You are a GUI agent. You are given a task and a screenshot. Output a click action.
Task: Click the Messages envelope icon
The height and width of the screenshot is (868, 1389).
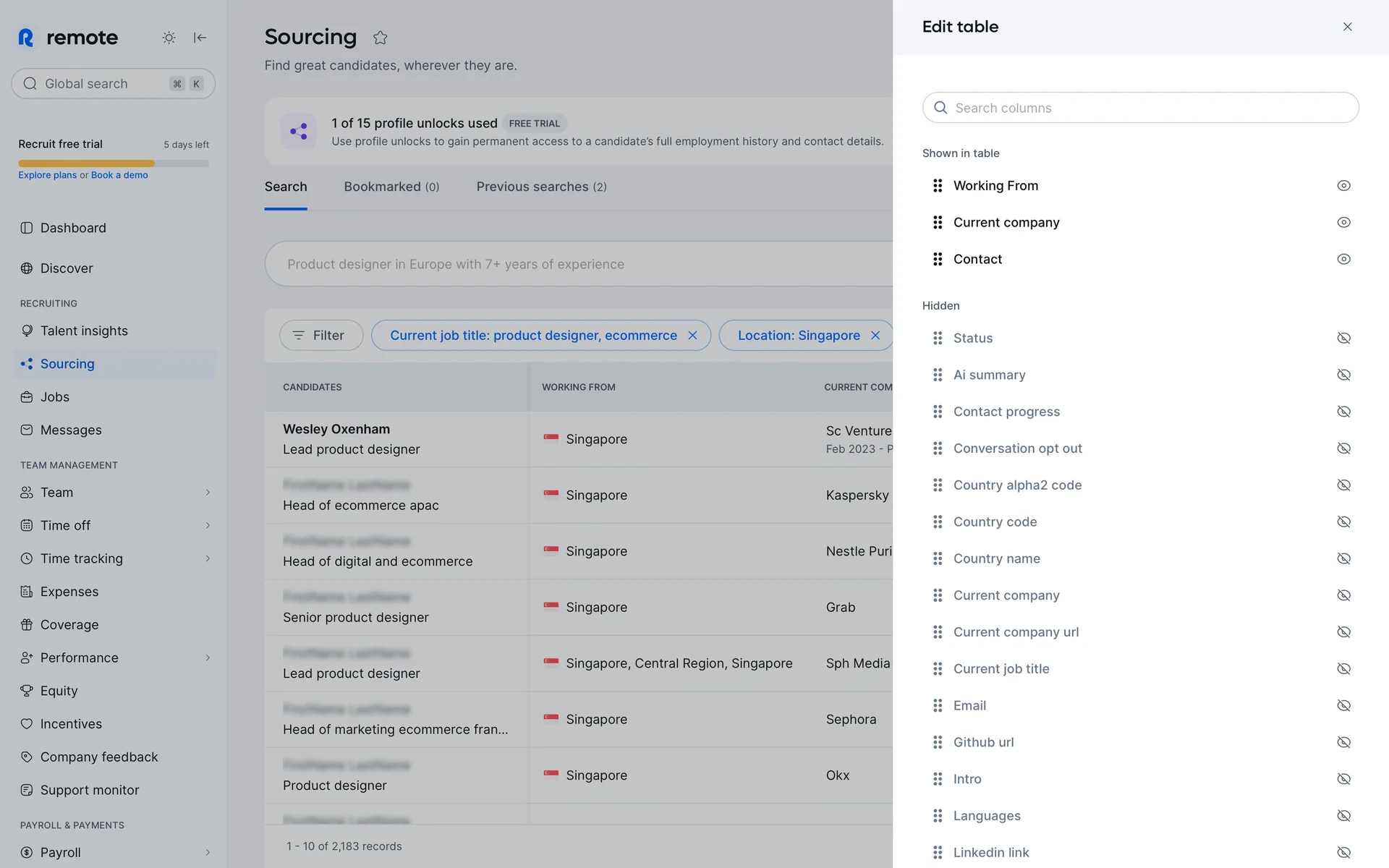click(x=27, y=430)
